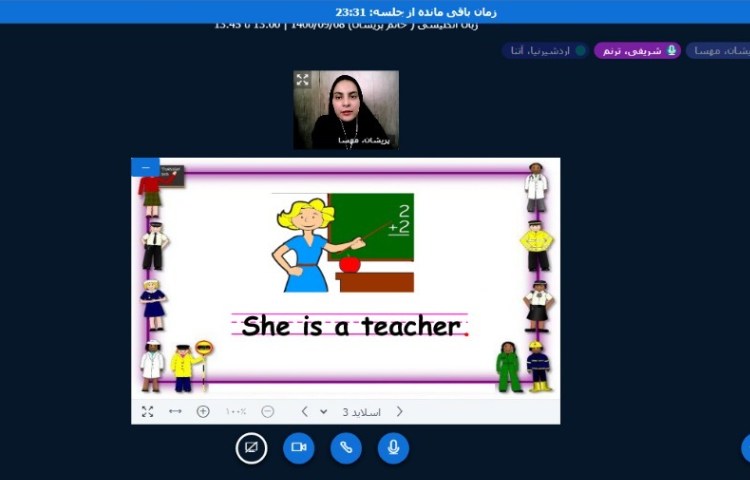
Task: Mute the microphone
Action: click(393, 447)
